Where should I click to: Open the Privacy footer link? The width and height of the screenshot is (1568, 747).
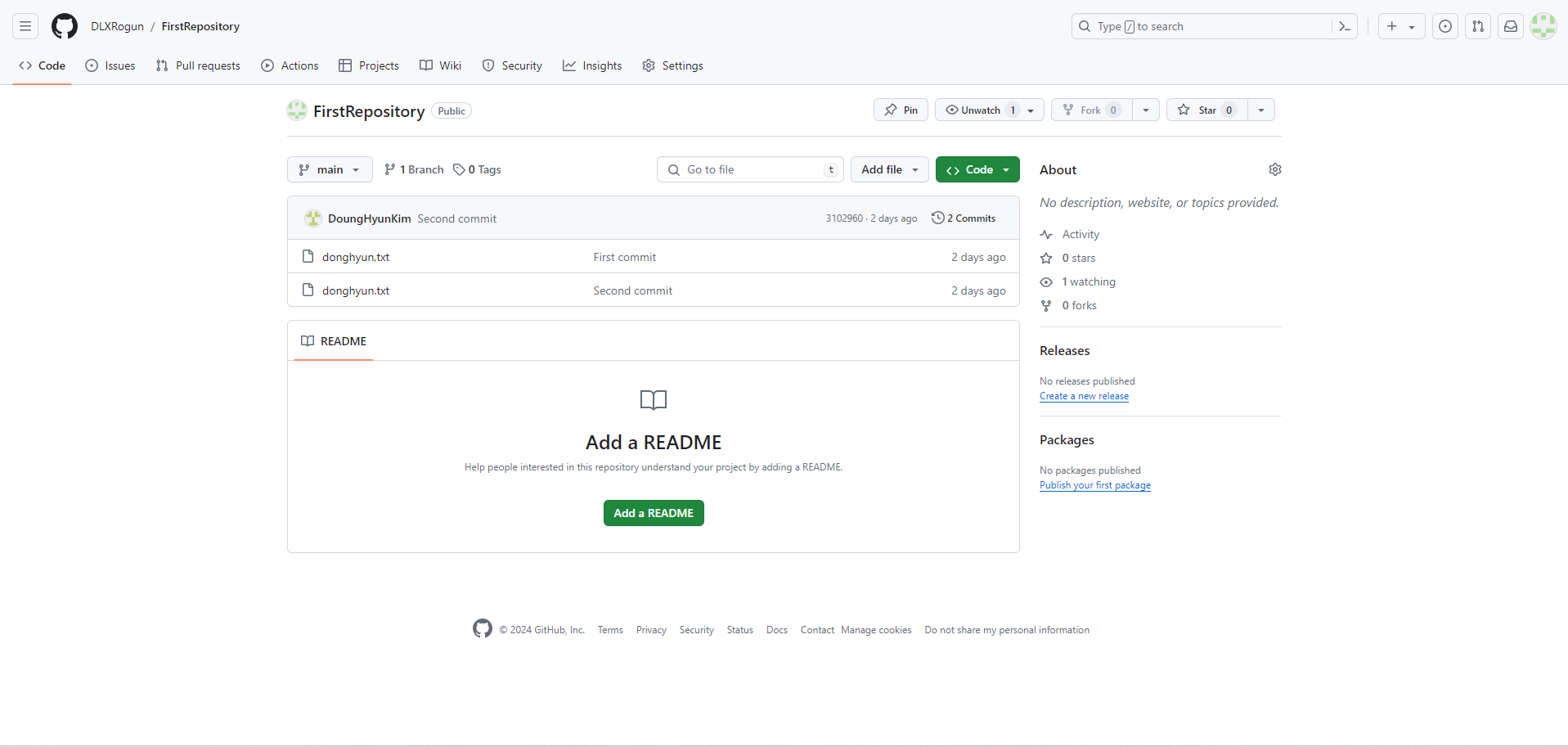coord(651,630)
